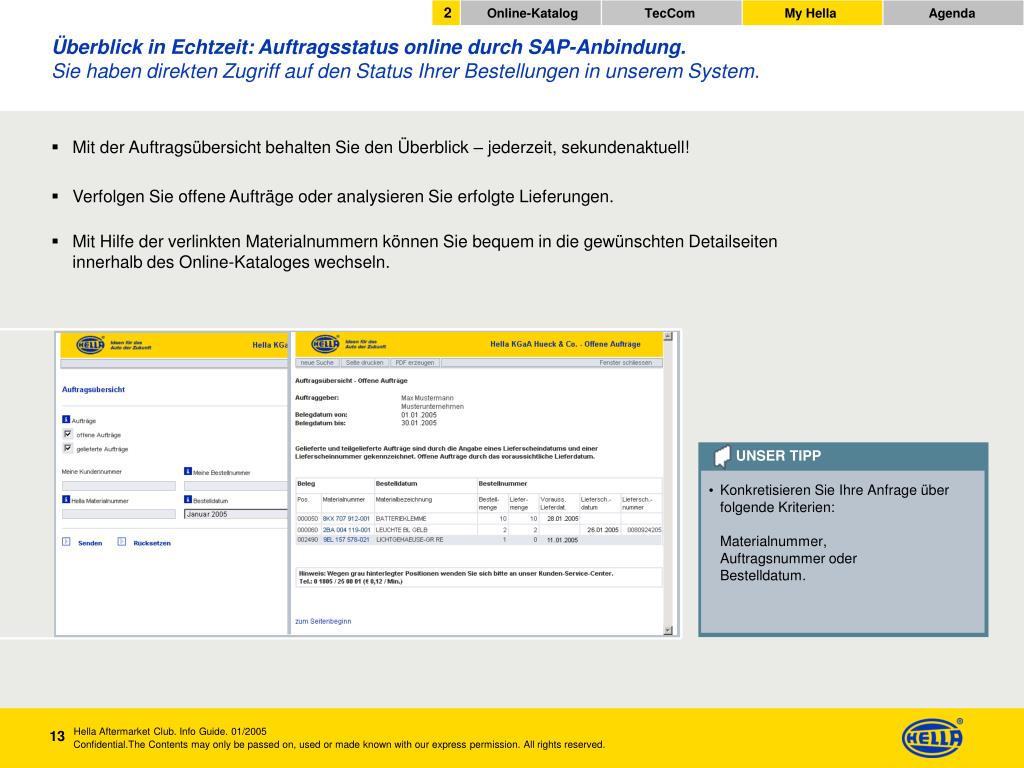Image resolution: width=1024 pixels, height=768 pixels.
Task: Open the Agenda tab
Action: click(952, 13)
